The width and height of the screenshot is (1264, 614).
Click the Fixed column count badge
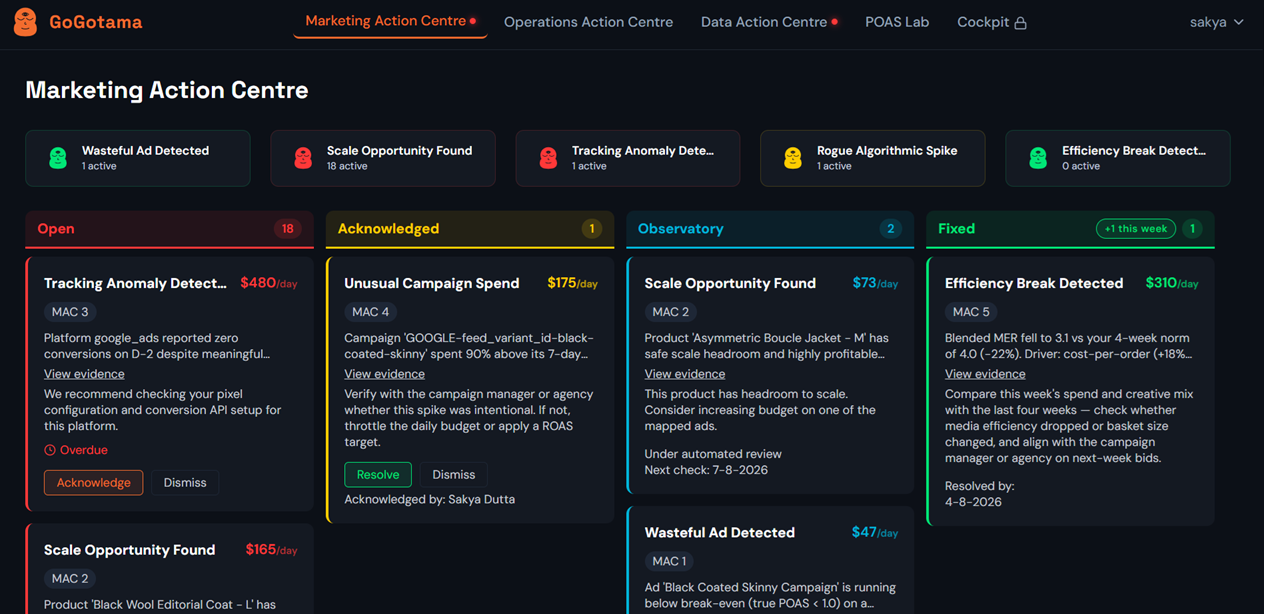click(x=1192, y=229)
